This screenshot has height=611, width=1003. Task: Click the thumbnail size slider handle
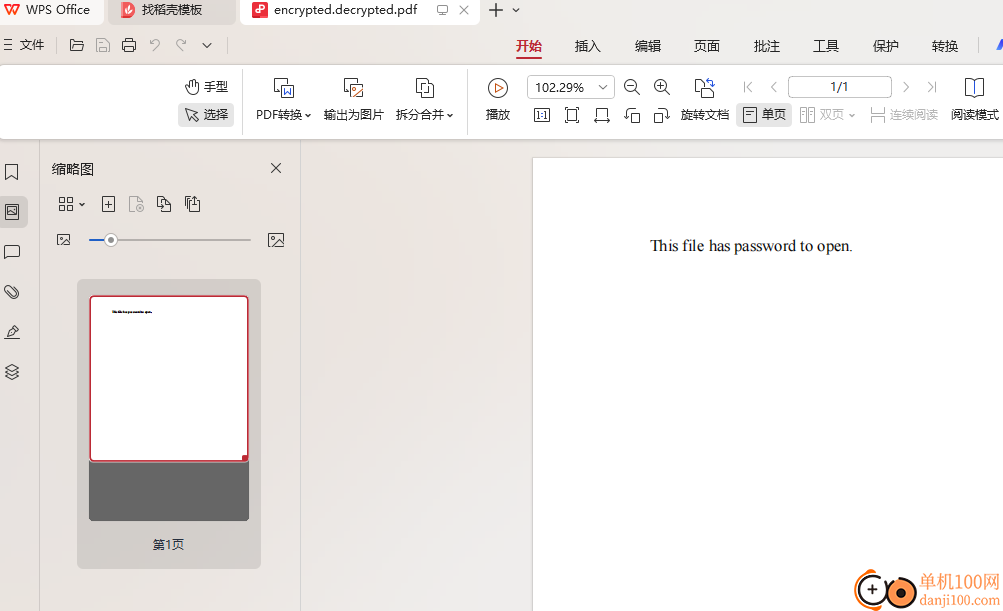click(111, 240)
